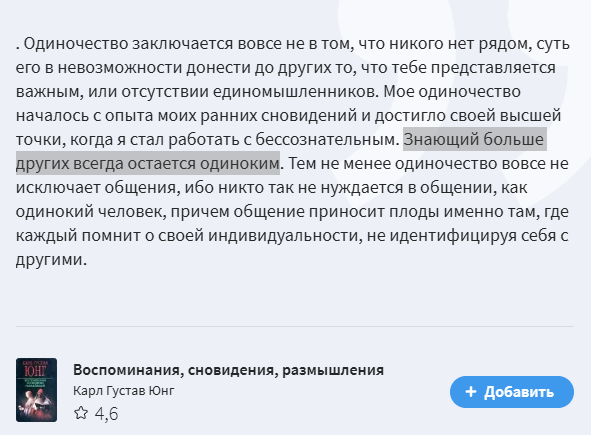Click the word индивидуальности in the quote

285,236
